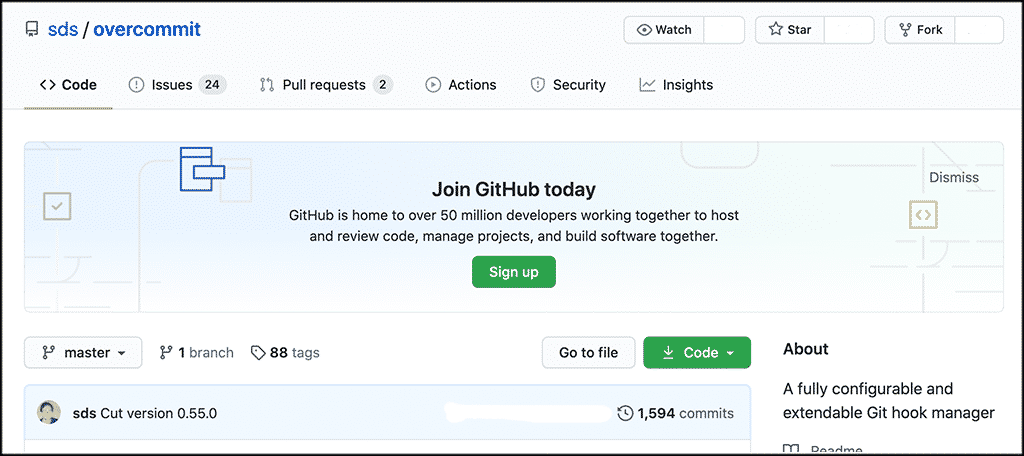Expand the master branch dropdown
The height and width of the screenshot is (456, 1024).
[x=83, y=353]
